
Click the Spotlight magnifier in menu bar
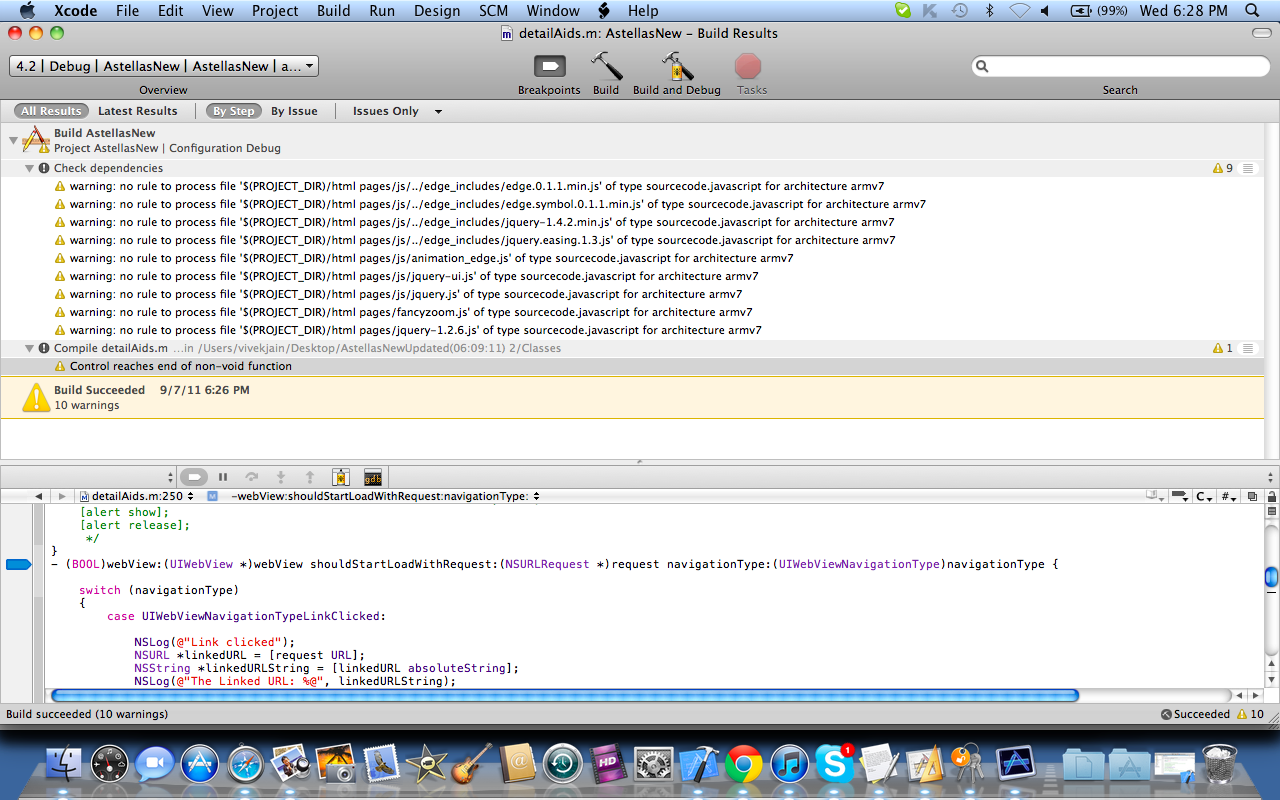pos(1252,11)
